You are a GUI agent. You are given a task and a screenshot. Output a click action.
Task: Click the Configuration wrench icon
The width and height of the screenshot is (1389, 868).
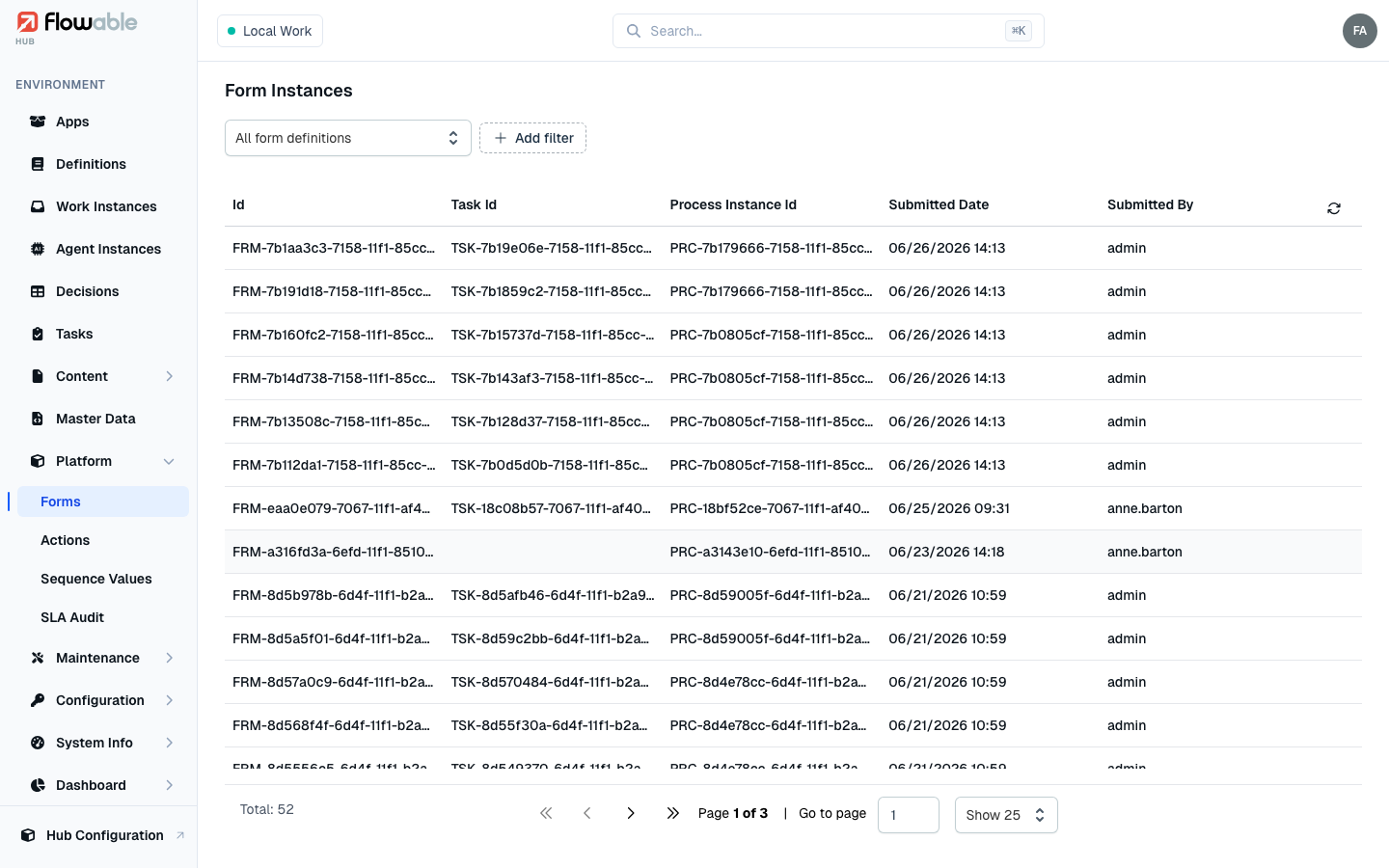tap(38, 700)
